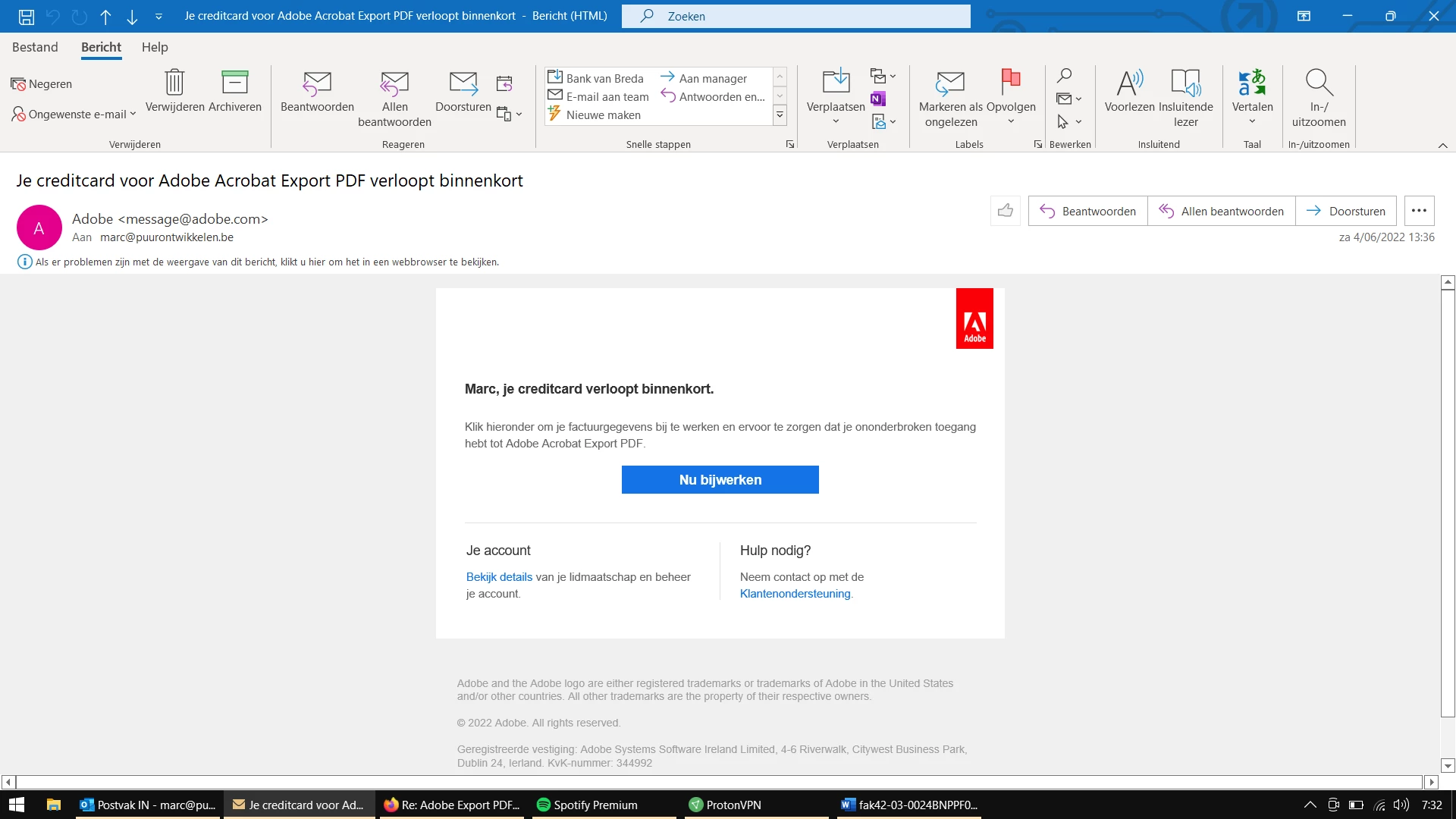Toggle Markeren als ongelezen
The width and height of the screenshot is (1456, 819).
click(950, 83)
